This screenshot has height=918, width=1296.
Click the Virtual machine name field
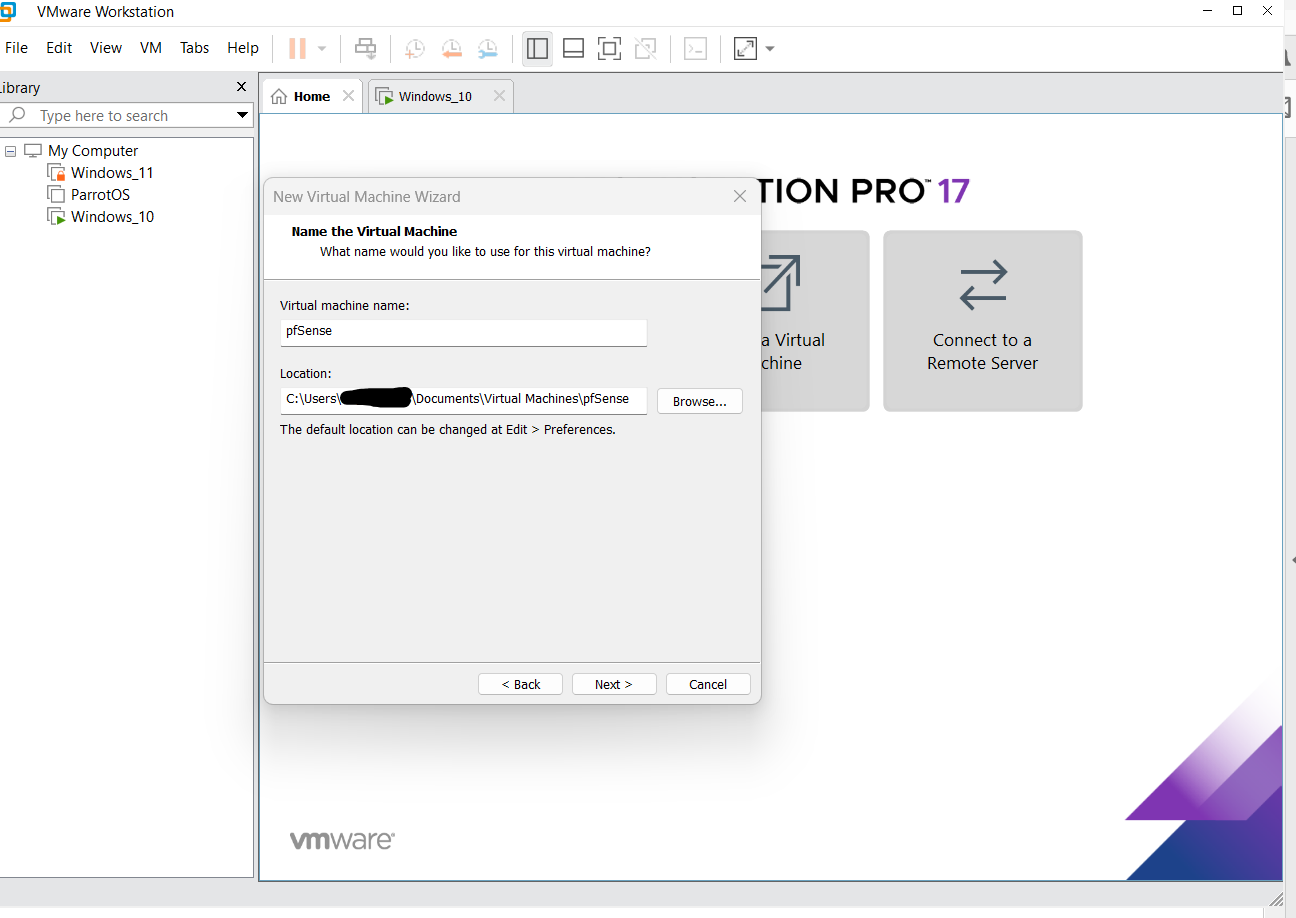[x=464, y=332]
